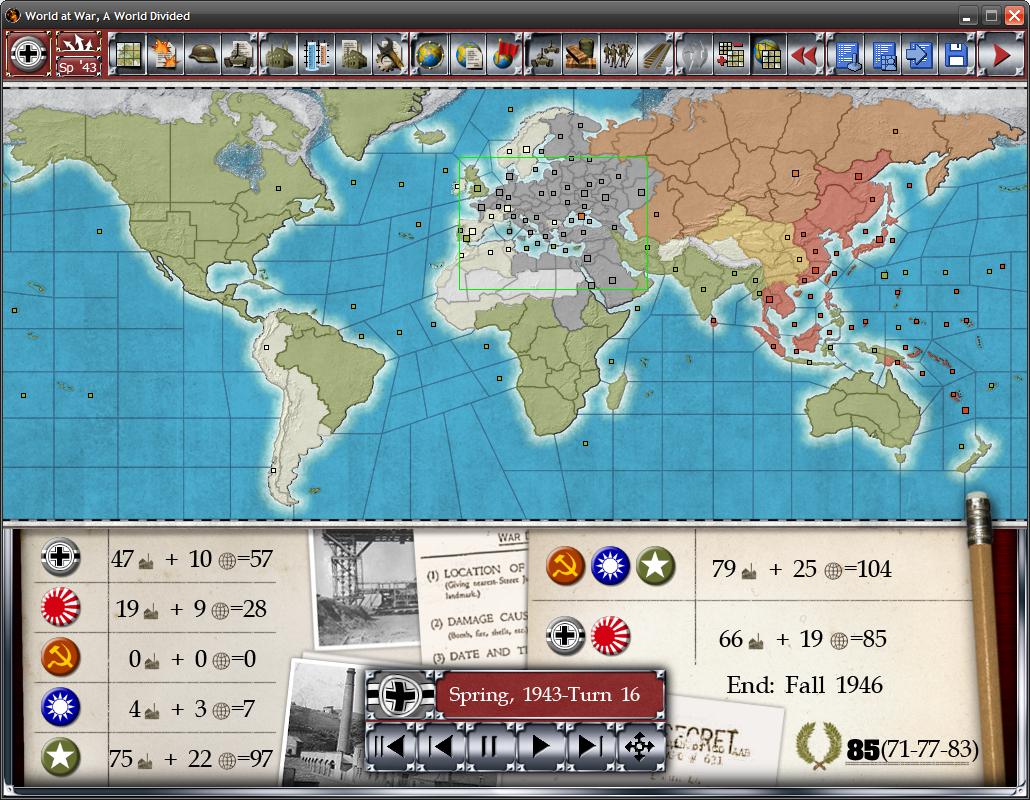Open the factory with document report icon

(x=354, y=54)
